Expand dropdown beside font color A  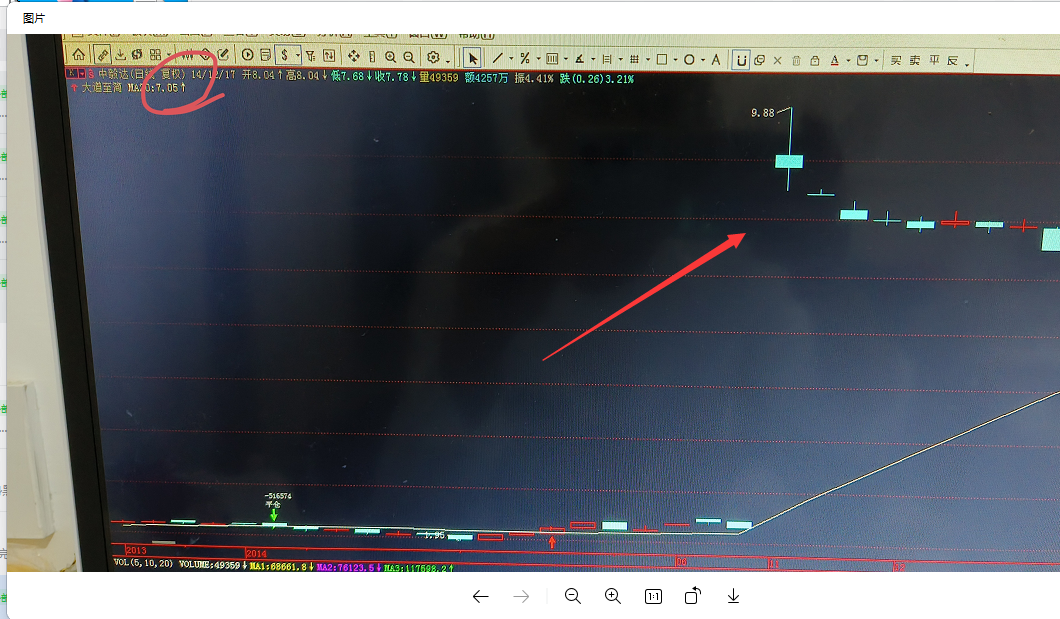pos(848,61)
